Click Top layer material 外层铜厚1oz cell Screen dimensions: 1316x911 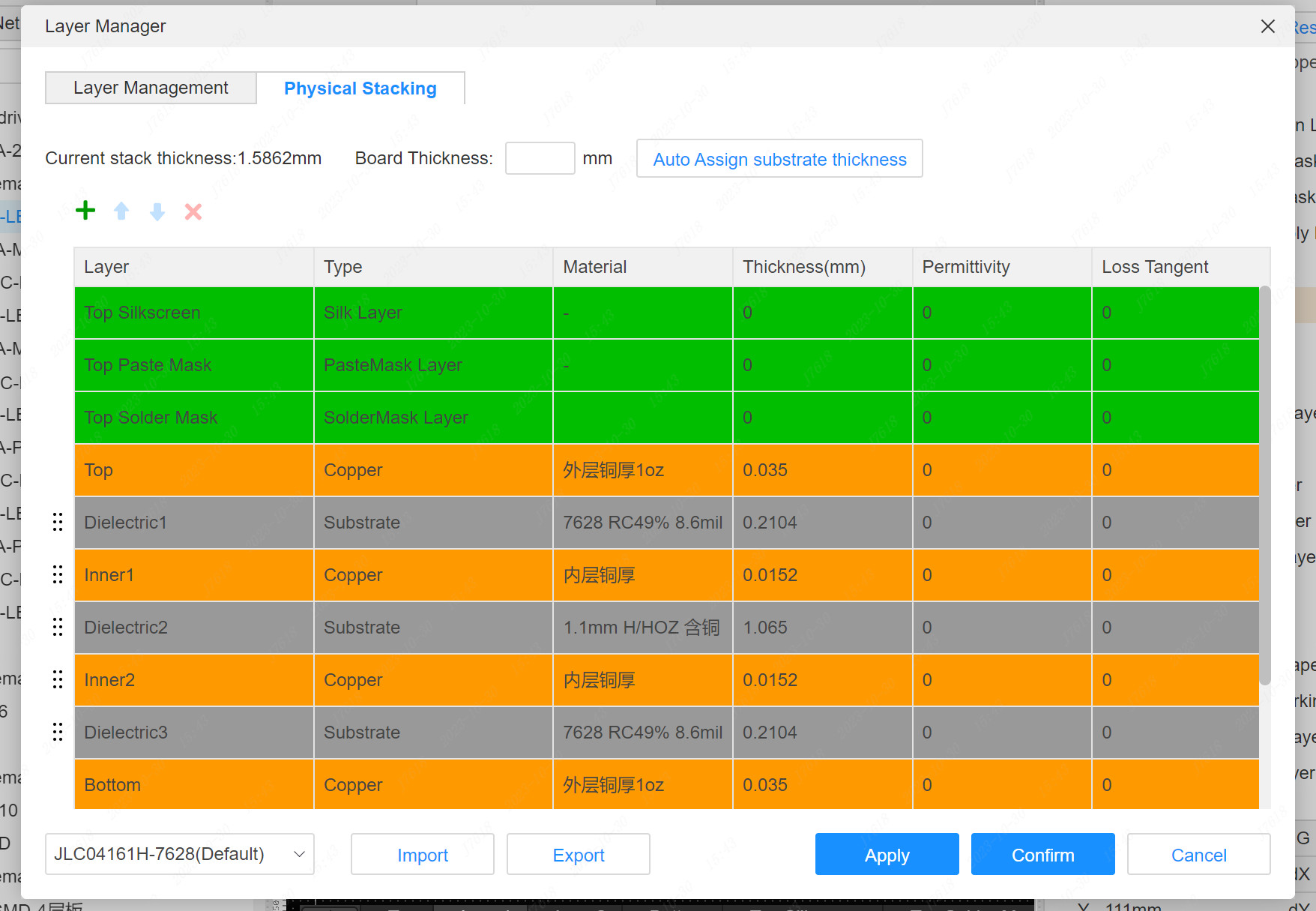tap(643, 470)
